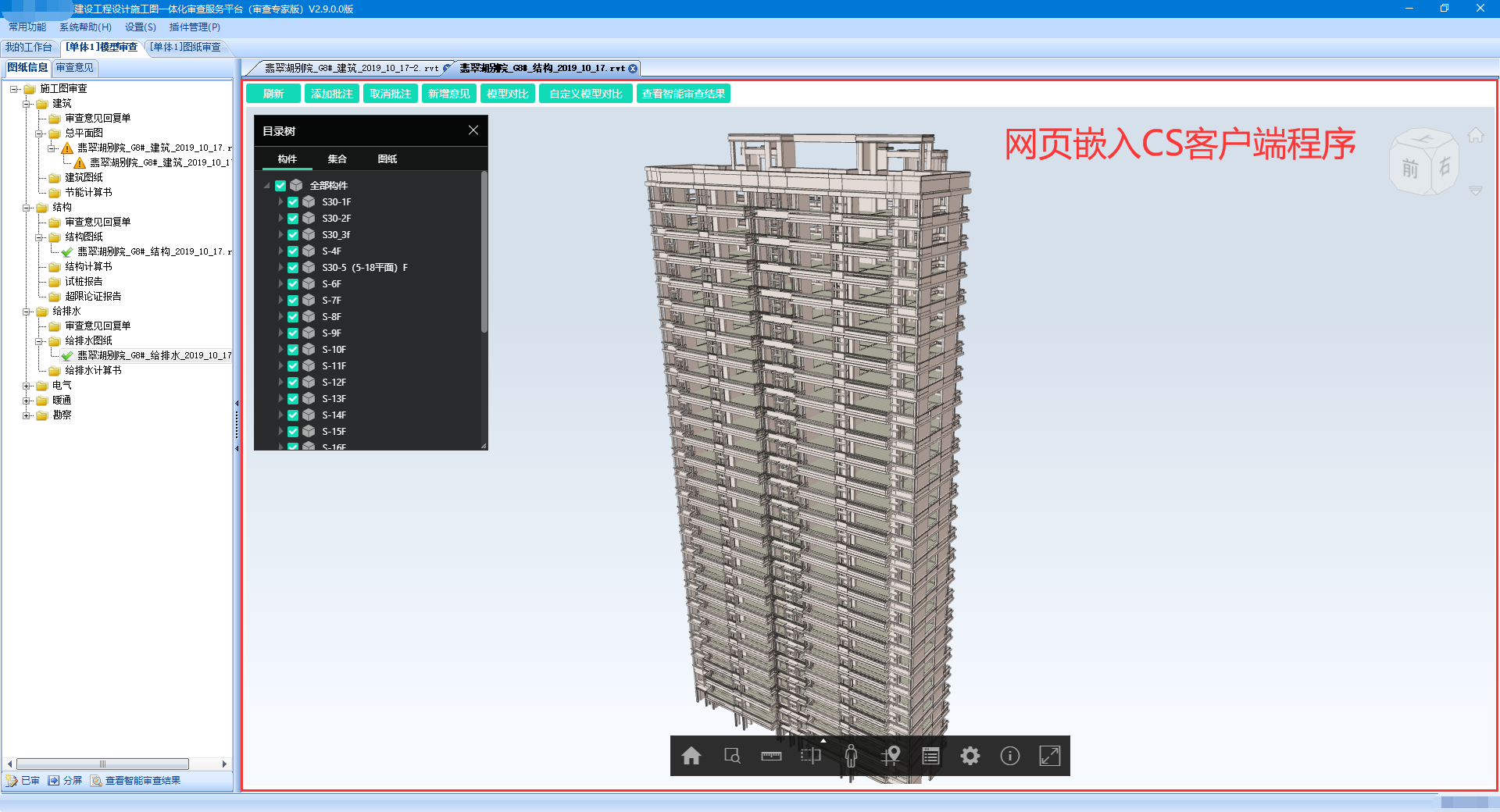The width and height of the screenshot is (1500, 812).
Task: Switch to the 集合 tab
Action: [x=337, y=159]
